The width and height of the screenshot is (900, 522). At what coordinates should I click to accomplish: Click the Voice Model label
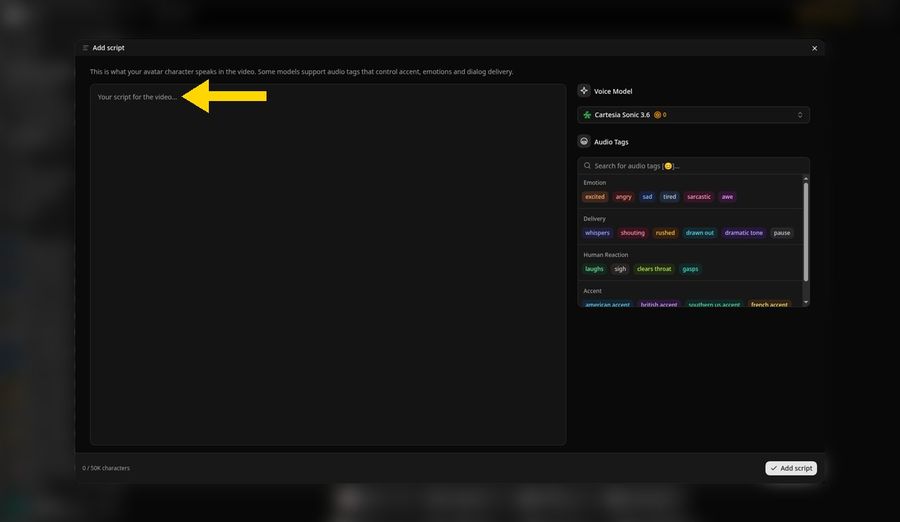click(x=613, y=91)
